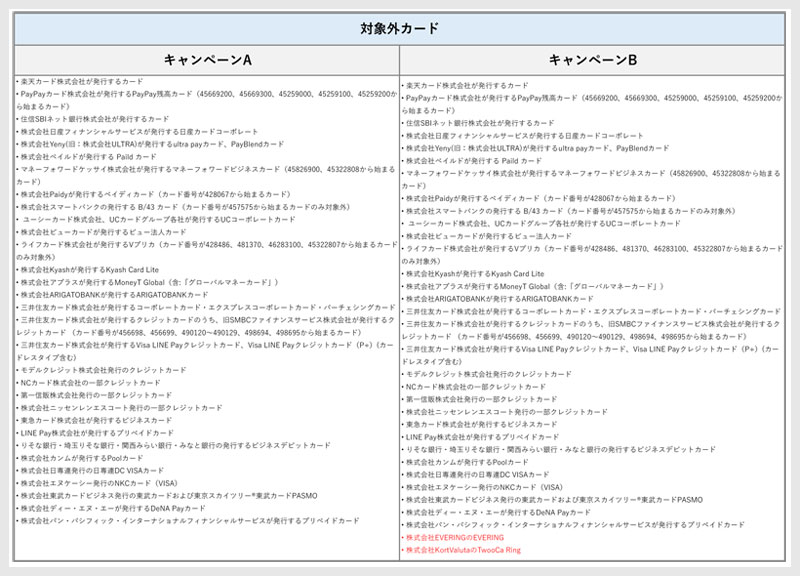Select NKCカード (VISA) row in キャンペーンB
Image resolution: width=800 pixels, height=576 pixels.
(482, 487)
